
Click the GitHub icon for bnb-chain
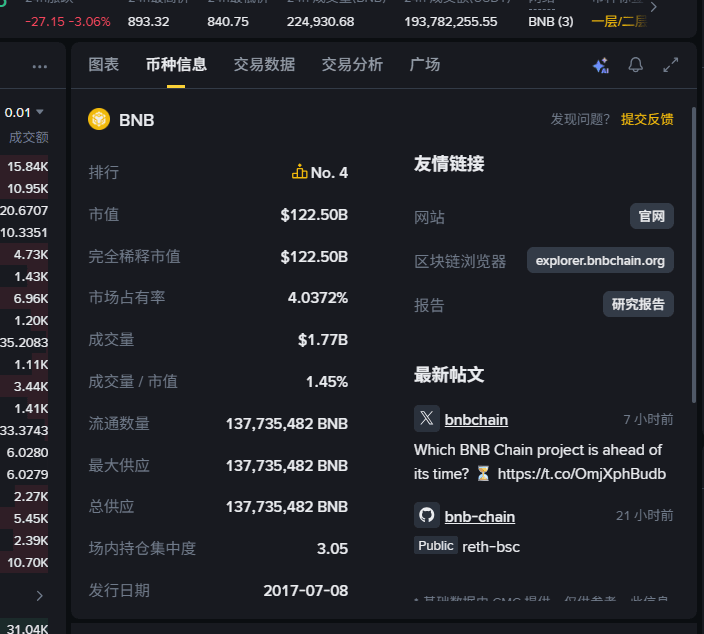pos(427,515)
